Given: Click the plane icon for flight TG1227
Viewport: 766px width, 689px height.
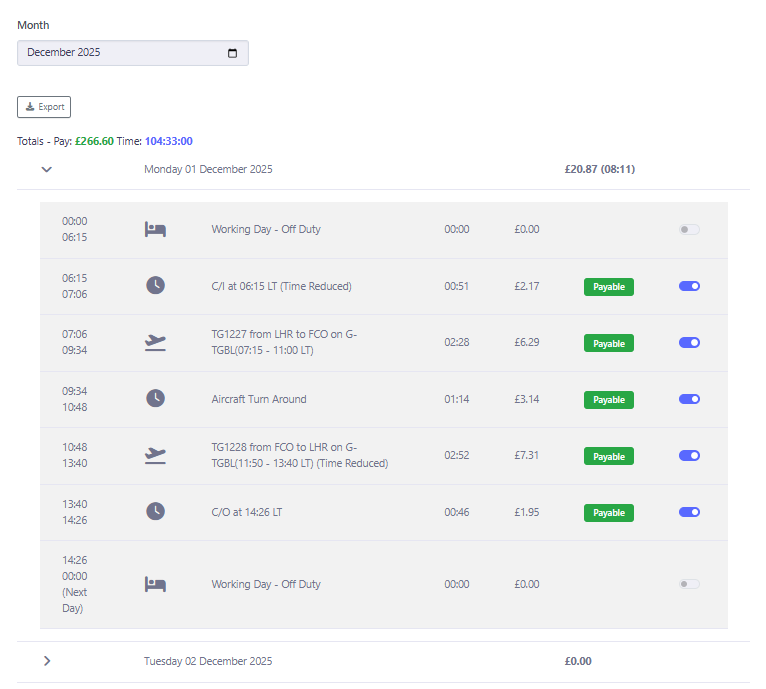Looking at the screenshot, I should click(x=155, y=343).
